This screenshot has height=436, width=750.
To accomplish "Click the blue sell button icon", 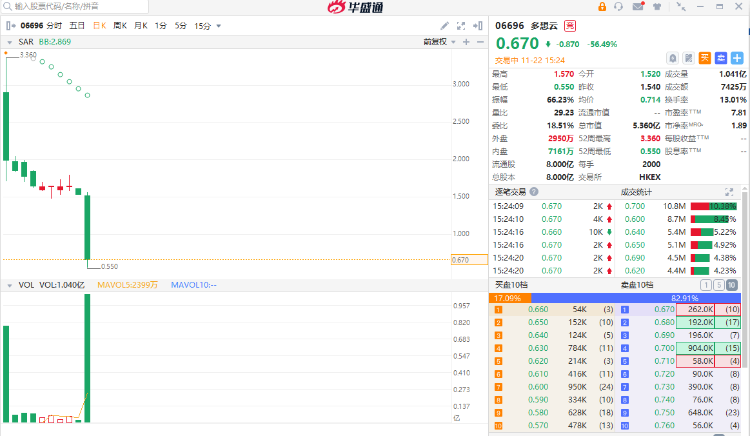I will point(720,58).
